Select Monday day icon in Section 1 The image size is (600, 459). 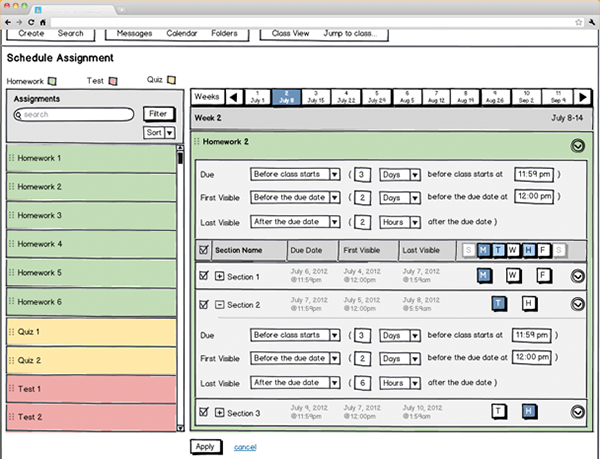pyautogui.click(x=484, y=275)
